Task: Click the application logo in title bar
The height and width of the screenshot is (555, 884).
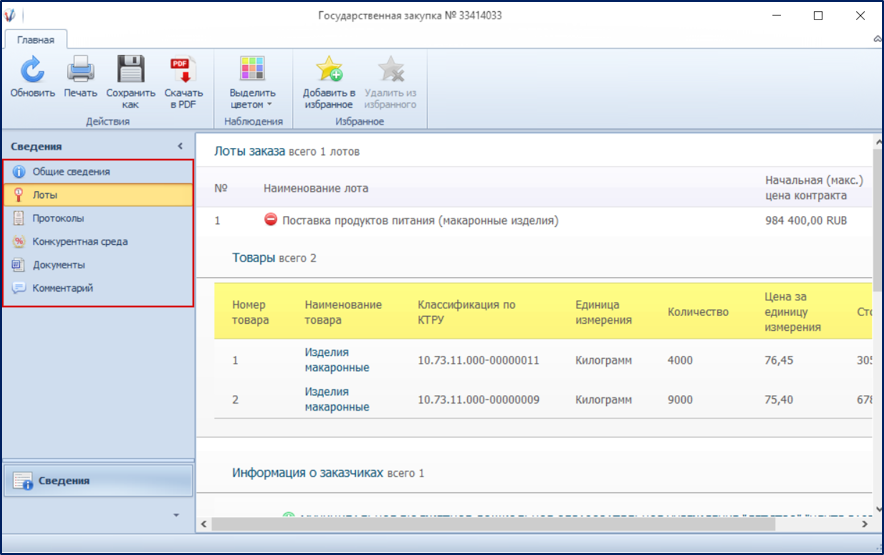Action: pos(10,15)
